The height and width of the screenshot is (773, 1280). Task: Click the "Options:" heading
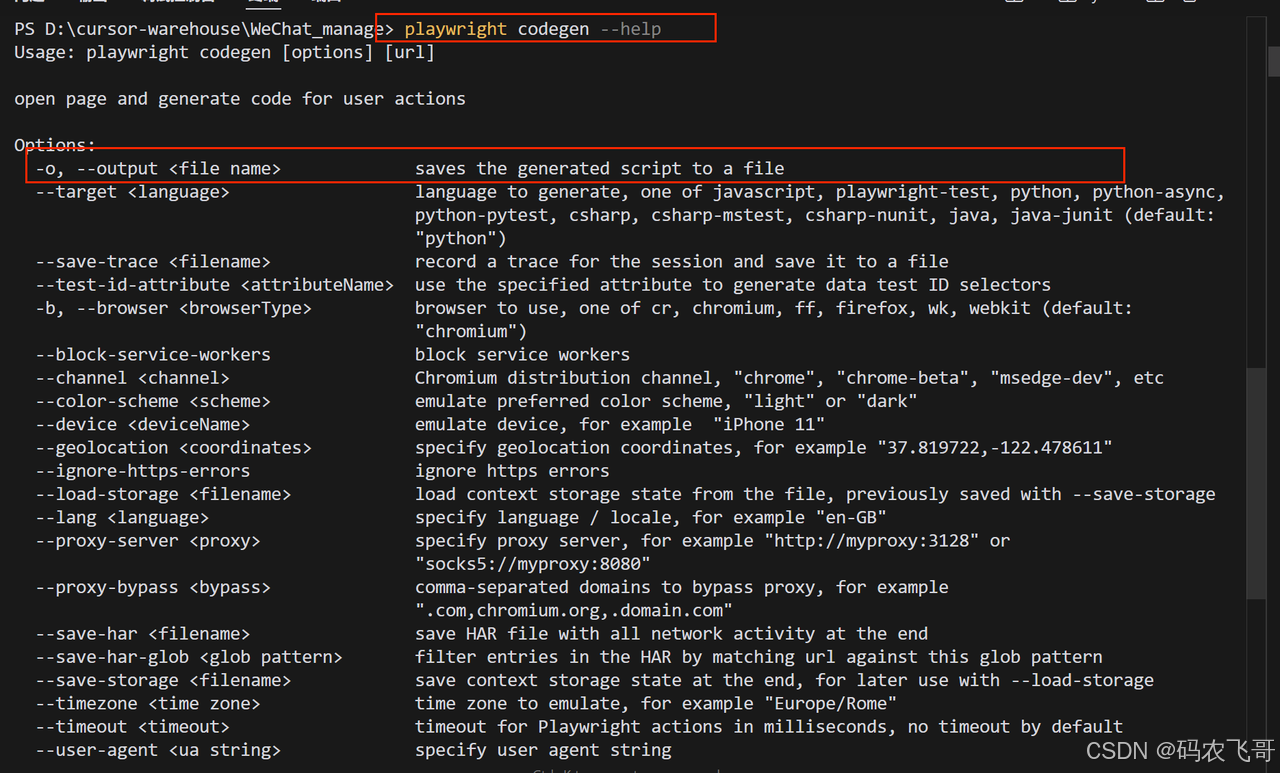coord(55,145)
